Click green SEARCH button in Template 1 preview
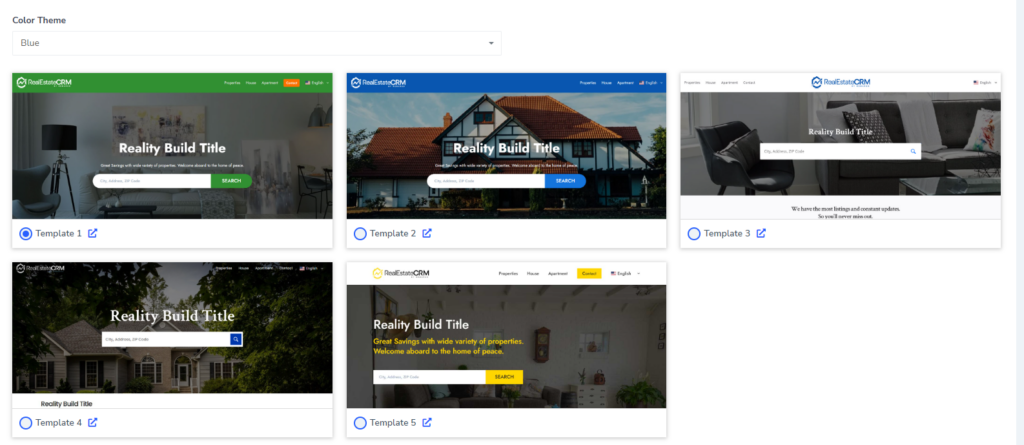This screenshot has width=1024, height=445. click(231, 181)
